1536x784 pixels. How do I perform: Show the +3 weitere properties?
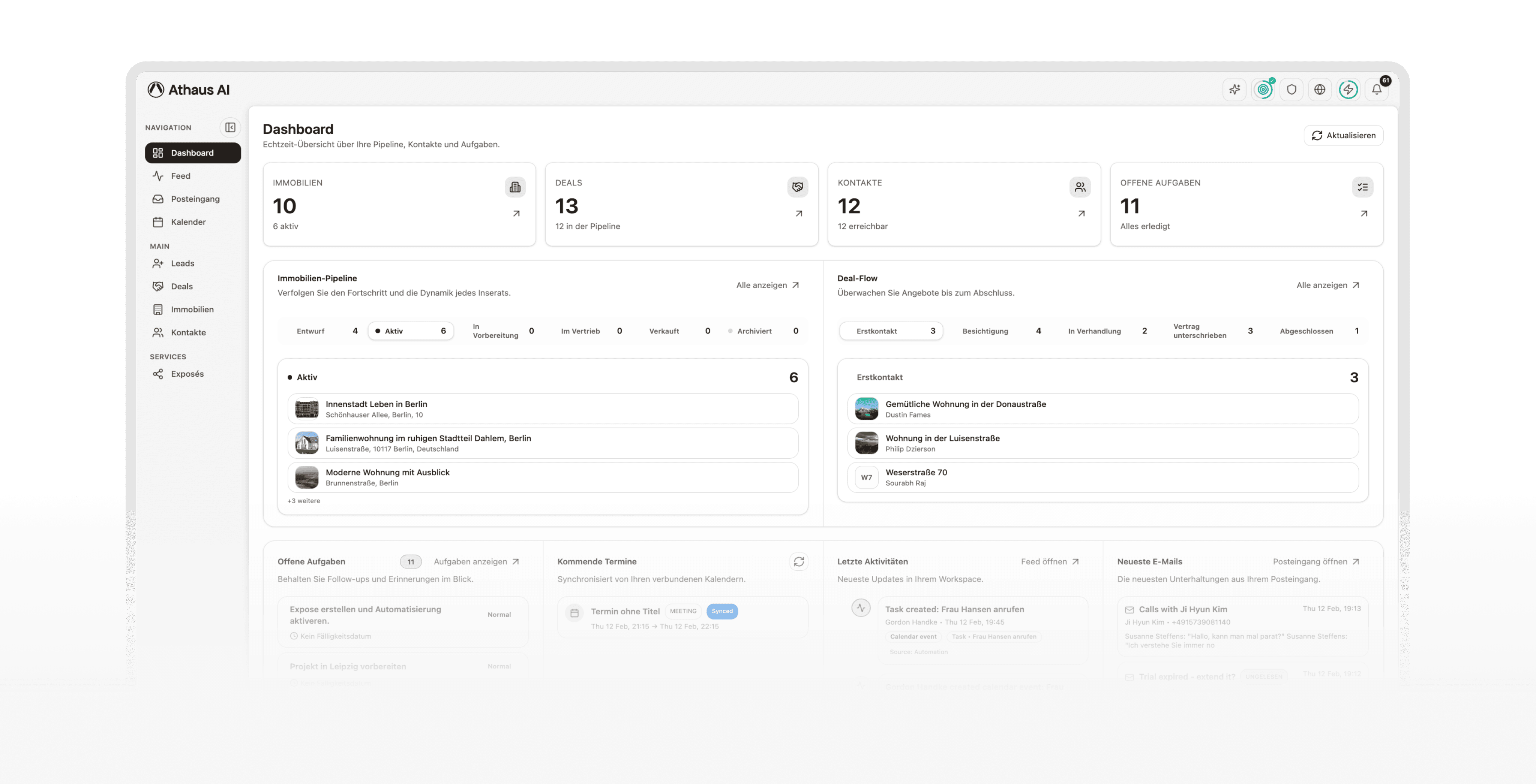point(303,501)
